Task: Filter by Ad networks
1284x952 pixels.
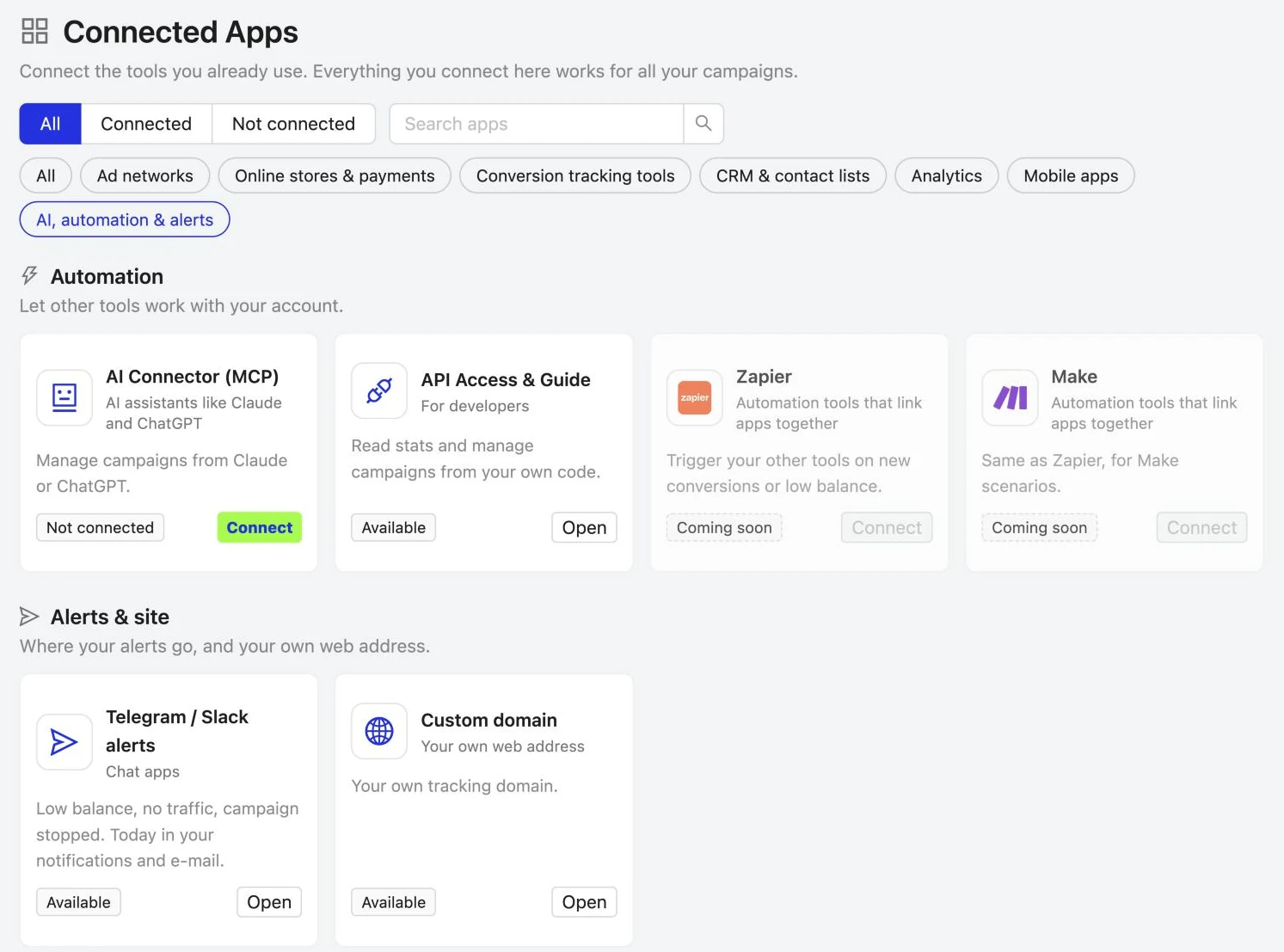Action: (x=145, y=175)
